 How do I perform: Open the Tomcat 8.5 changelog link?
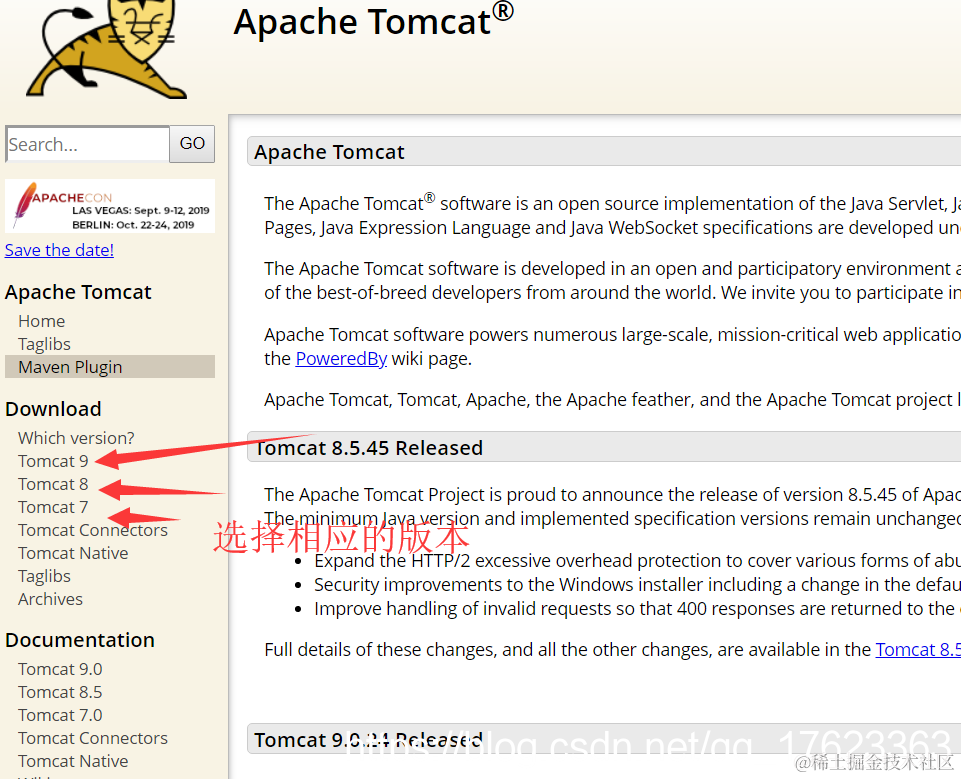point(917,650)
